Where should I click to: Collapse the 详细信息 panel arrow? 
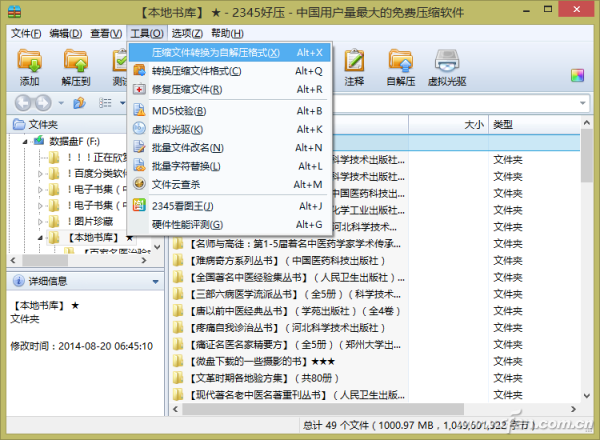155,282
